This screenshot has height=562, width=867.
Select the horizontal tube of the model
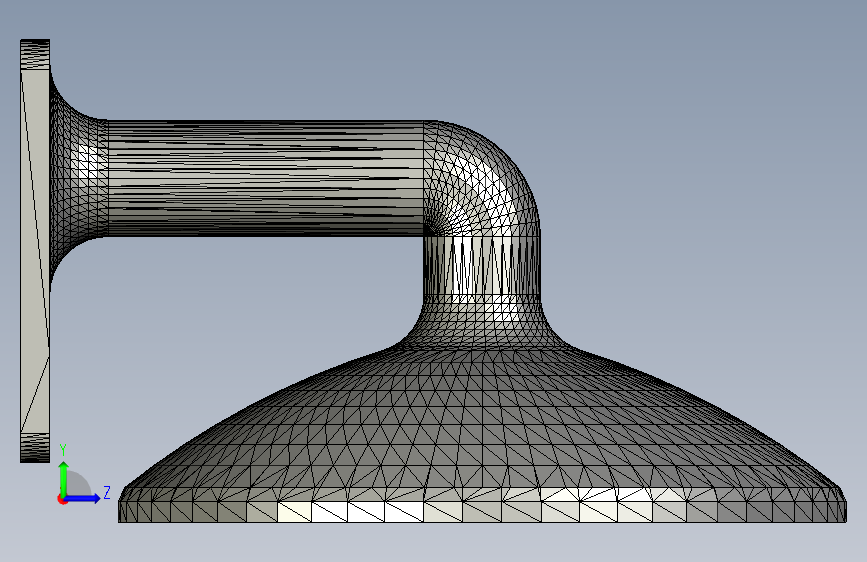265,178
